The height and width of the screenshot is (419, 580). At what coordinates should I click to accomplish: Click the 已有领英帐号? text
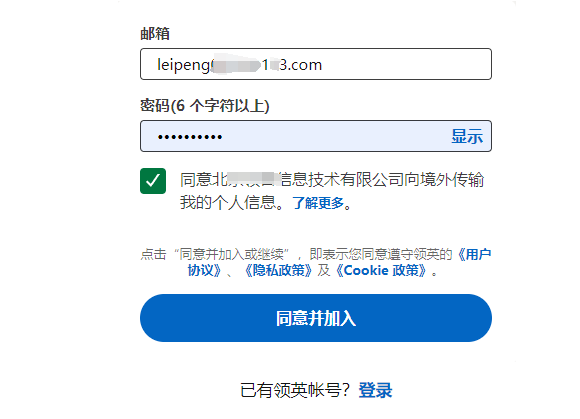tap(295, 391)
